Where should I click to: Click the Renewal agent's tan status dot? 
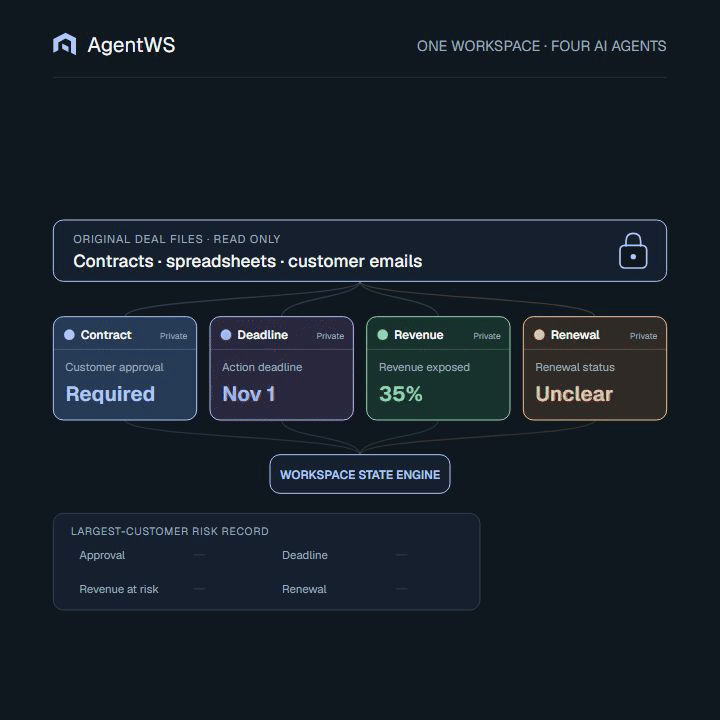[539, 335]
